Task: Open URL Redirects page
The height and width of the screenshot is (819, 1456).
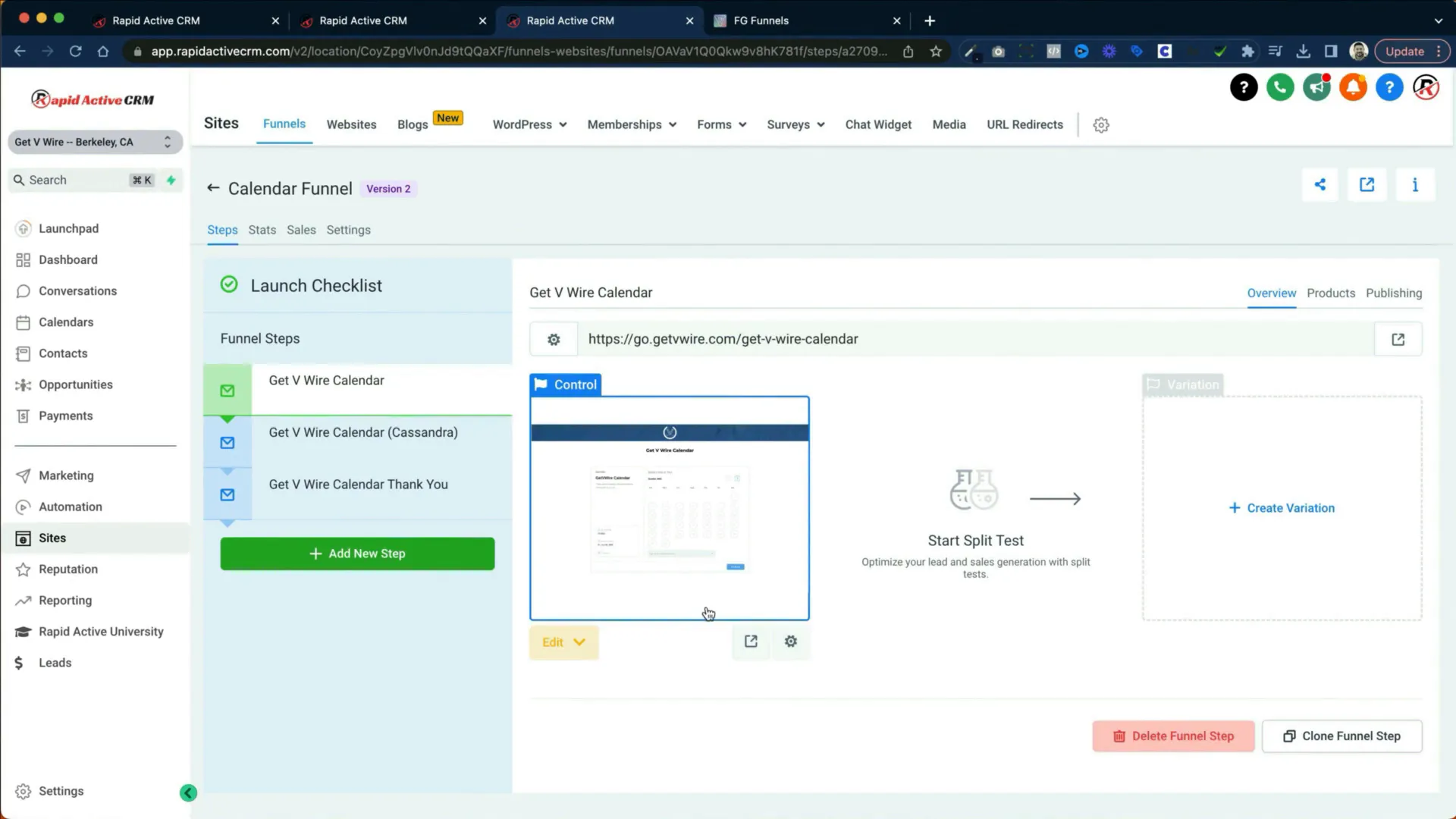Action: pos(1025,124)
